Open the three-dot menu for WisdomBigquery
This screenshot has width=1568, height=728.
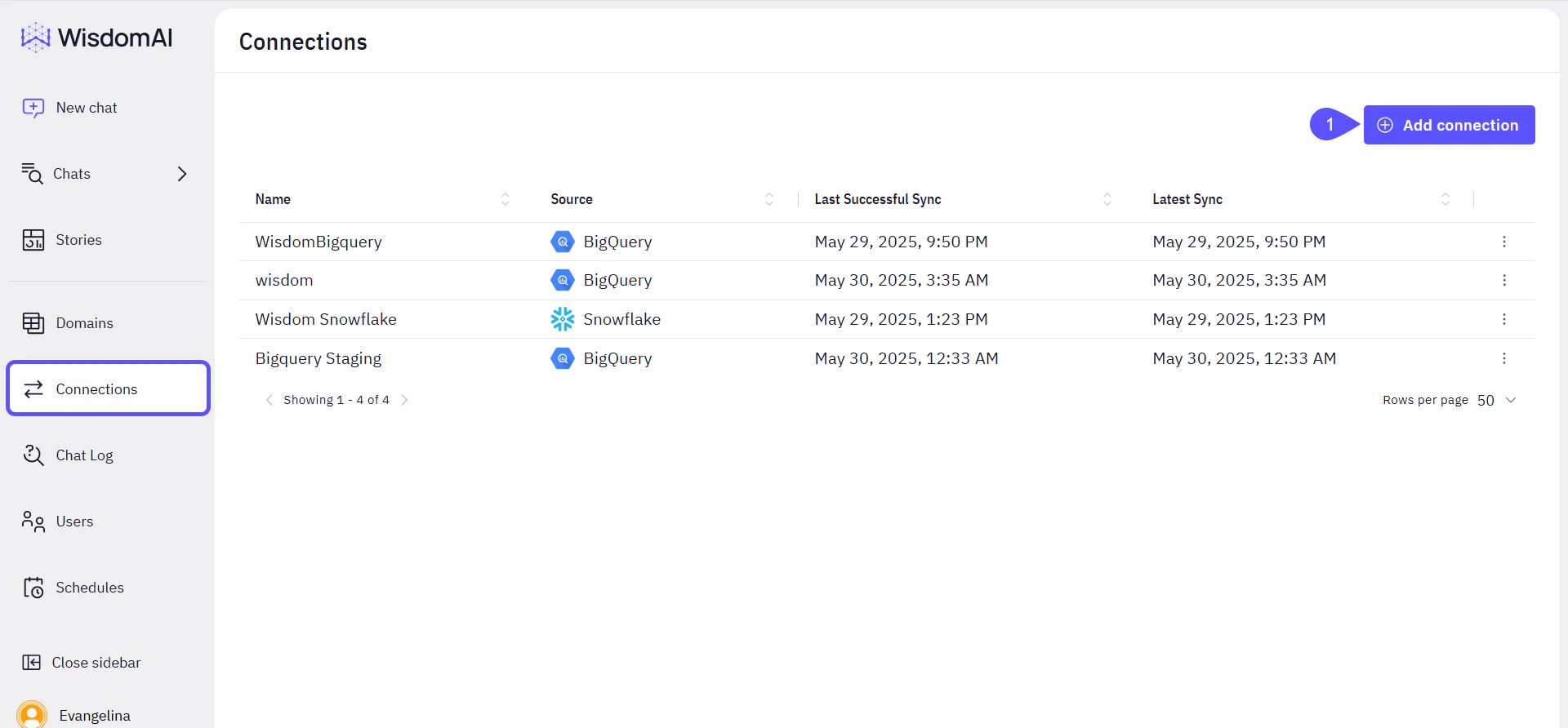tap(1503, 242)
